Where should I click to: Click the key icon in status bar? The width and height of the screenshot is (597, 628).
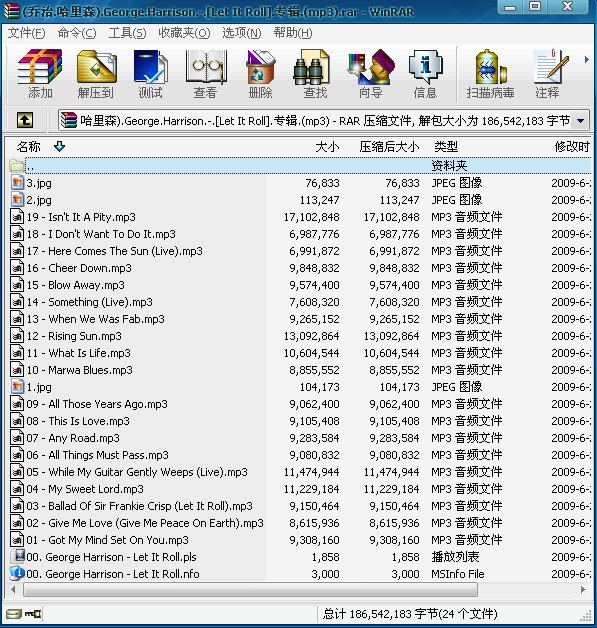33,614
